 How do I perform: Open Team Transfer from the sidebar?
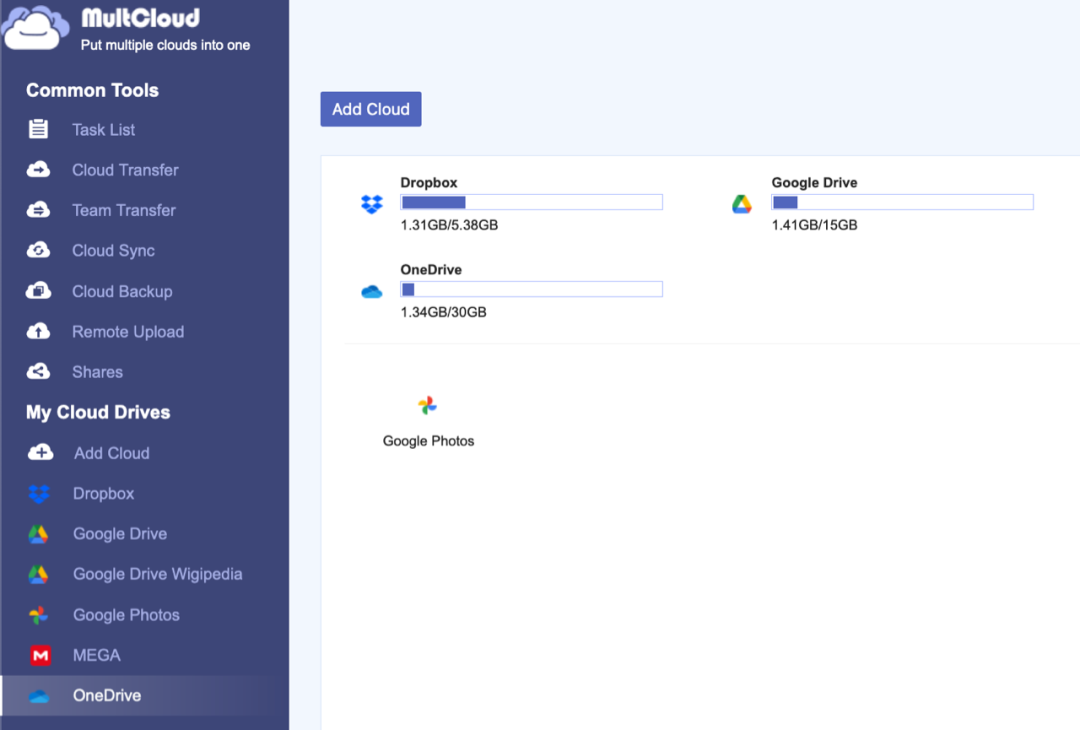(38, 210)
